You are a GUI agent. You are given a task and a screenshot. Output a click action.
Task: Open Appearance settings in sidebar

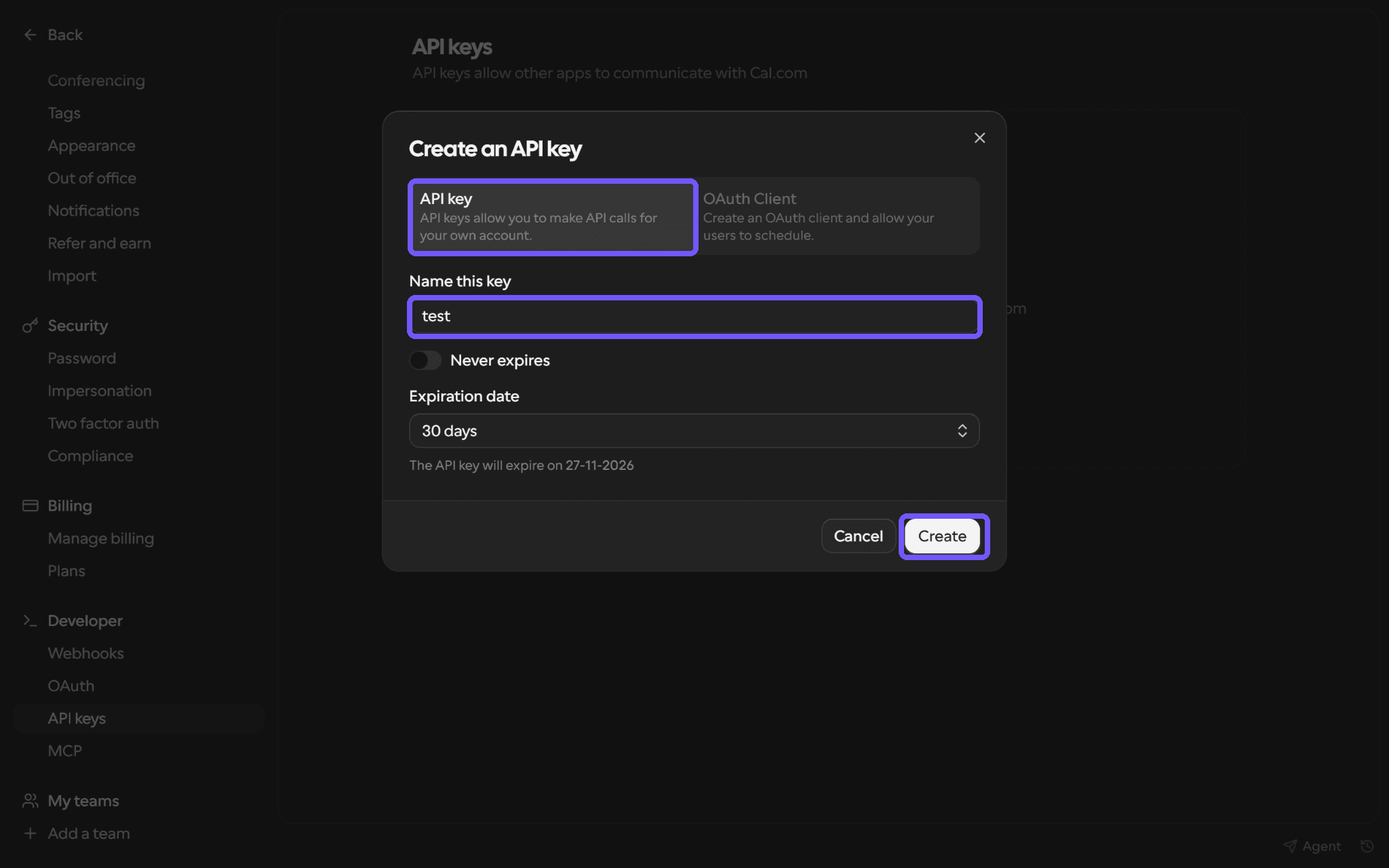[x=92, y=146]
